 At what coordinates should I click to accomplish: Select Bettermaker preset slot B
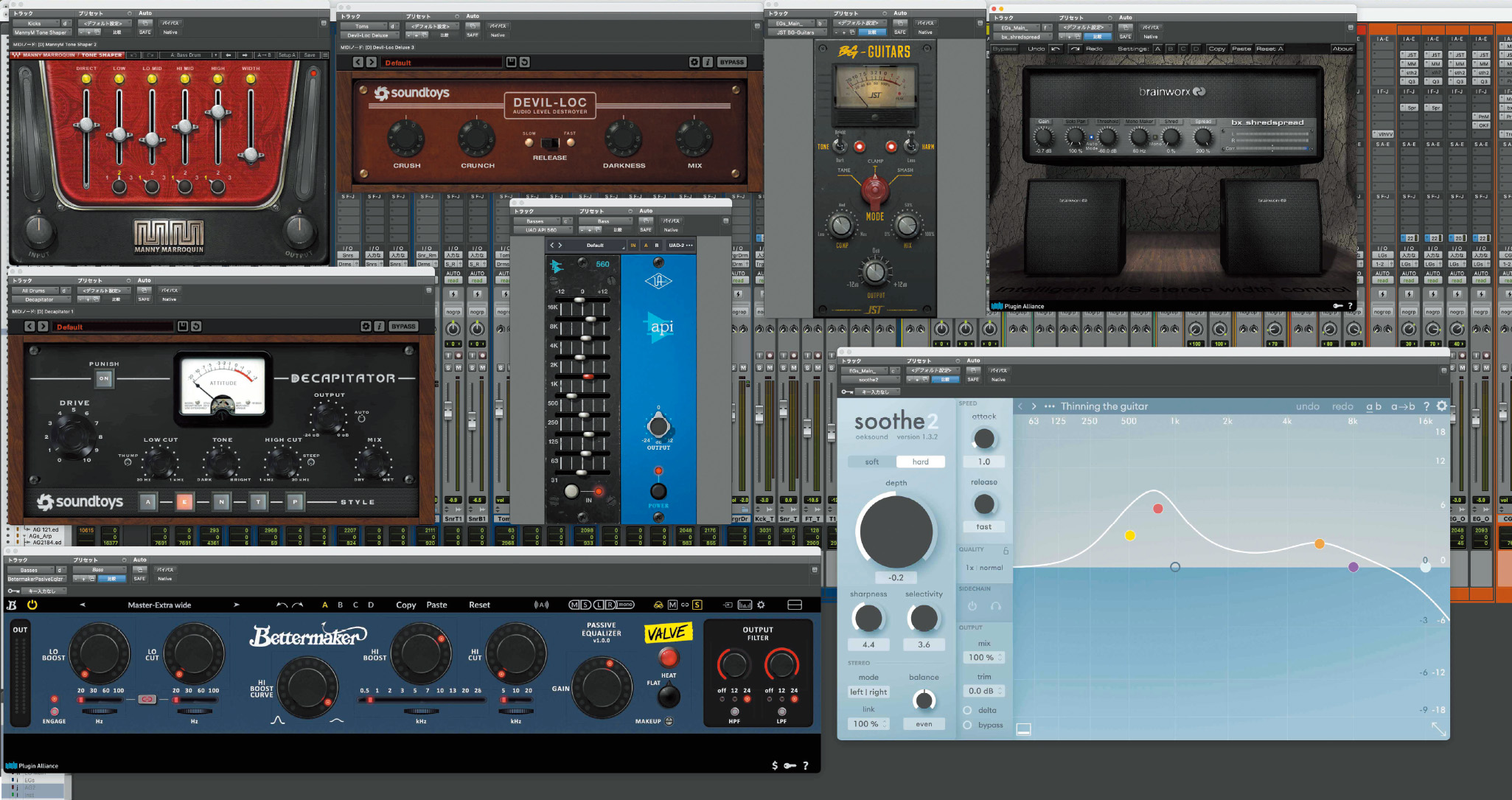(x=340, y=605)
